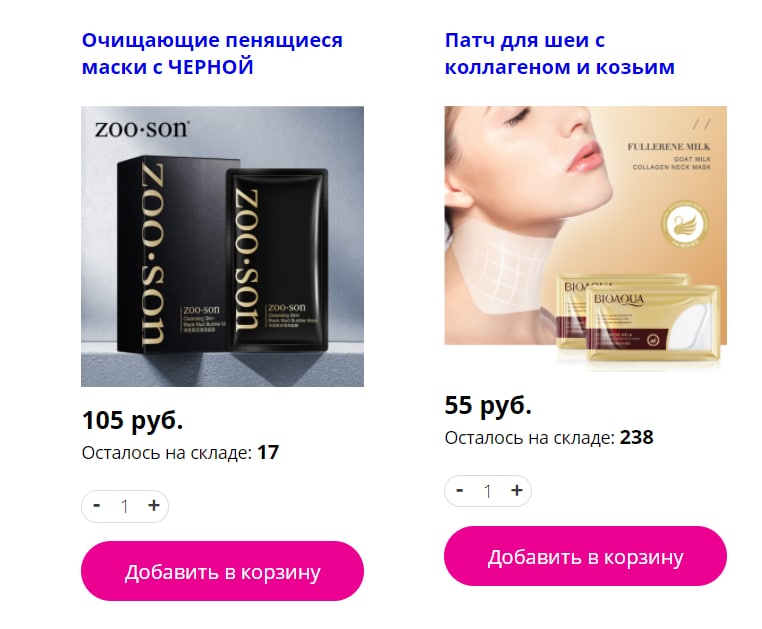Click the 105 руб. price label

coord(132,420)
